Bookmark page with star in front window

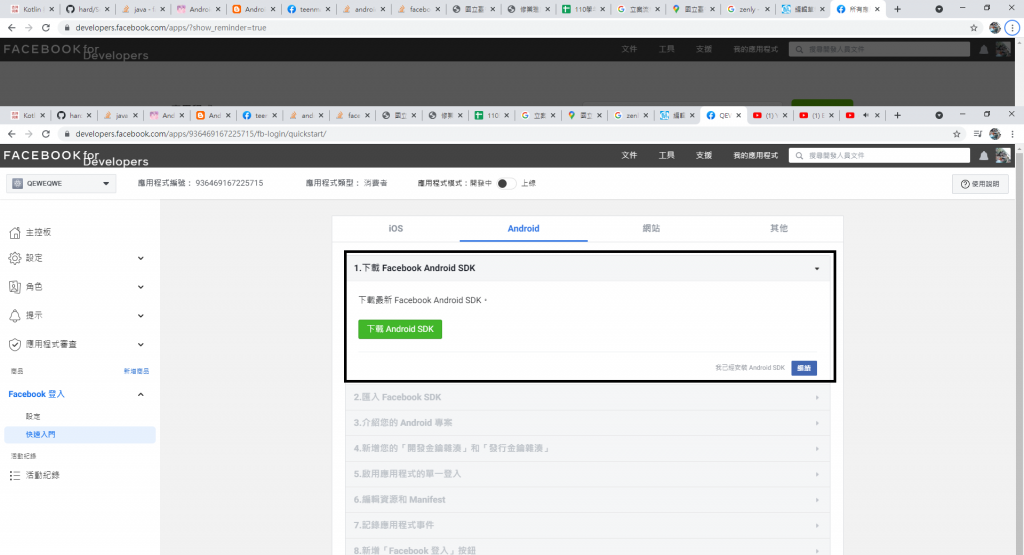tap(957, 134)
